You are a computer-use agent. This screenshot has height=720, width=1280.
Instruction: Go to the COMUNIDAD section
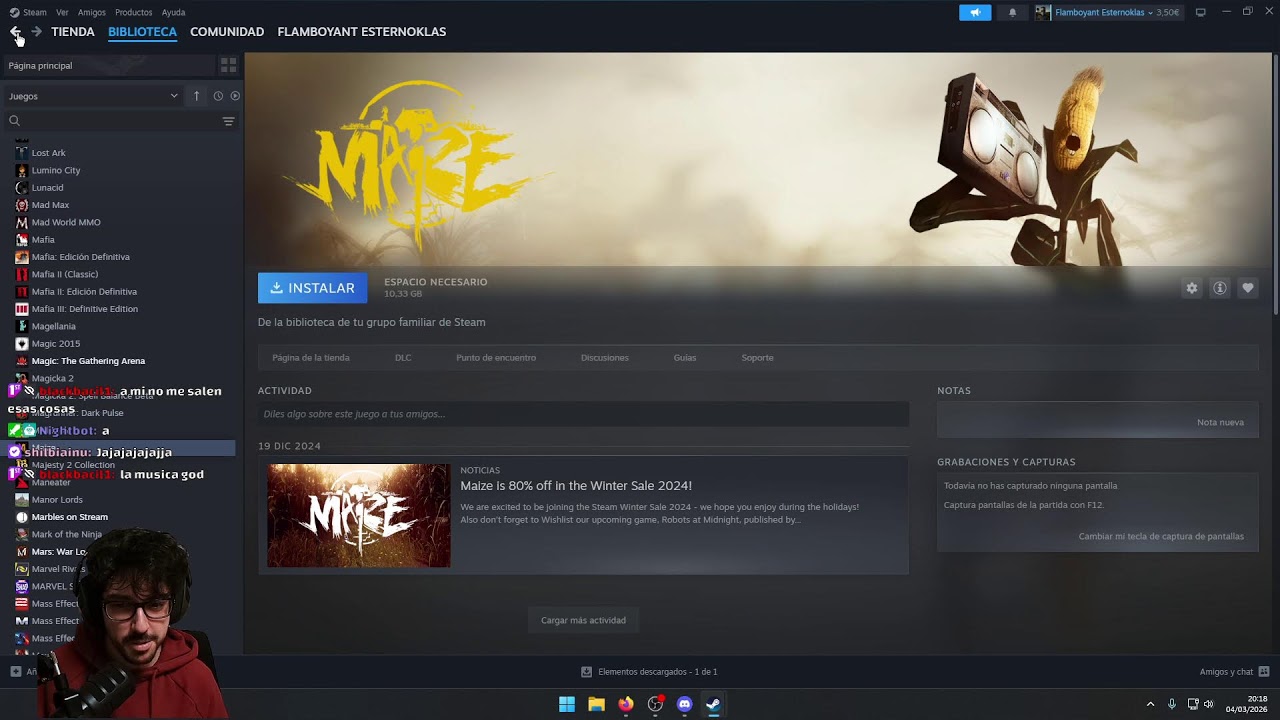click(227, 32)
